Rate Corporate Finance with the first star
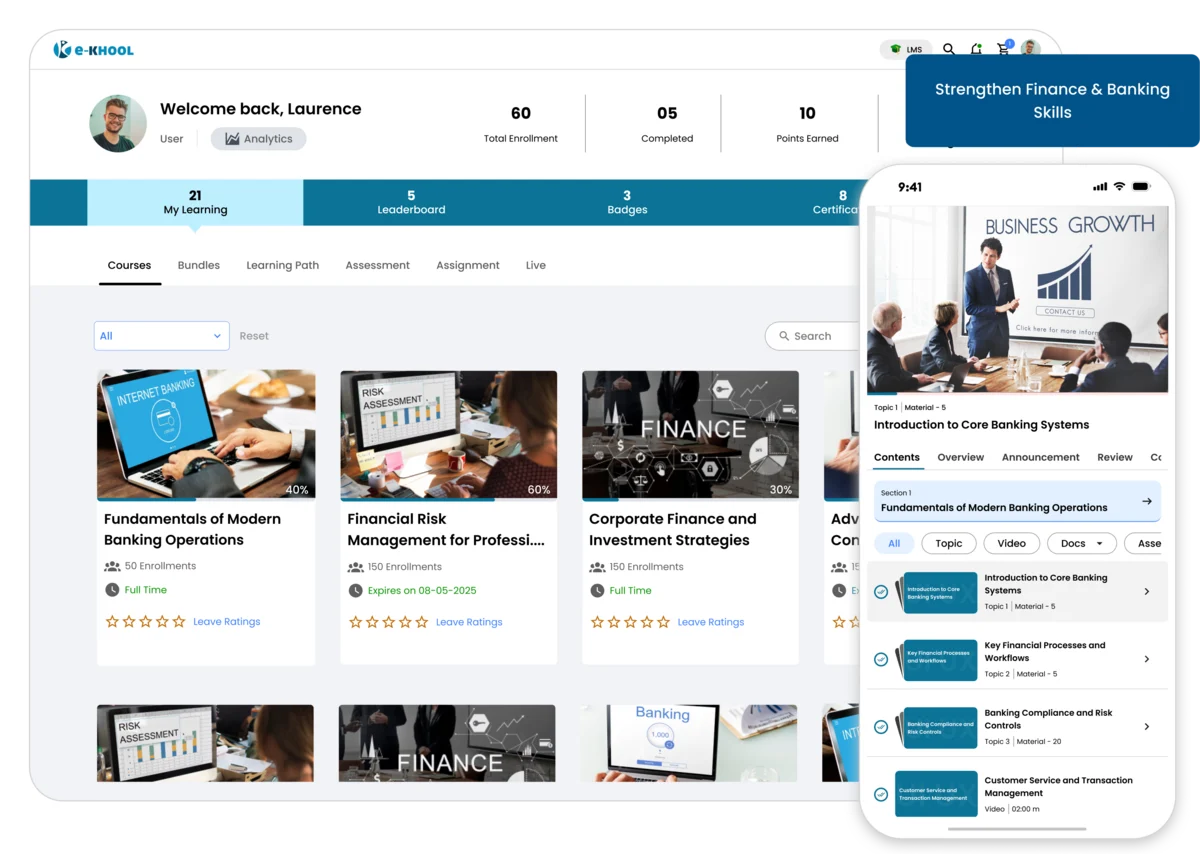 point(597,621)
